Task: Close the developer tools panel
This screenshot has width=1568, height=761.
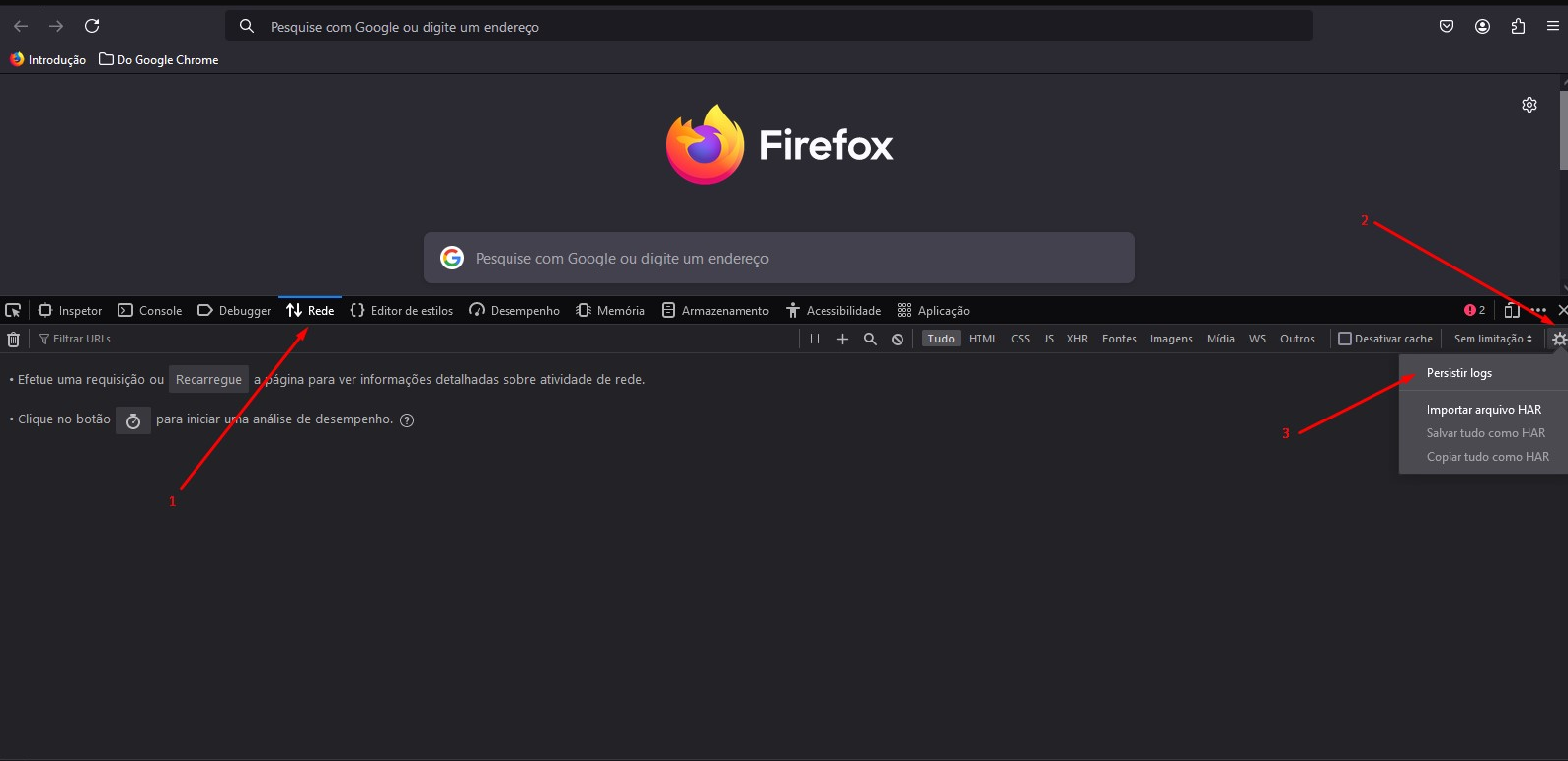Action: [x=1562, y=310]
